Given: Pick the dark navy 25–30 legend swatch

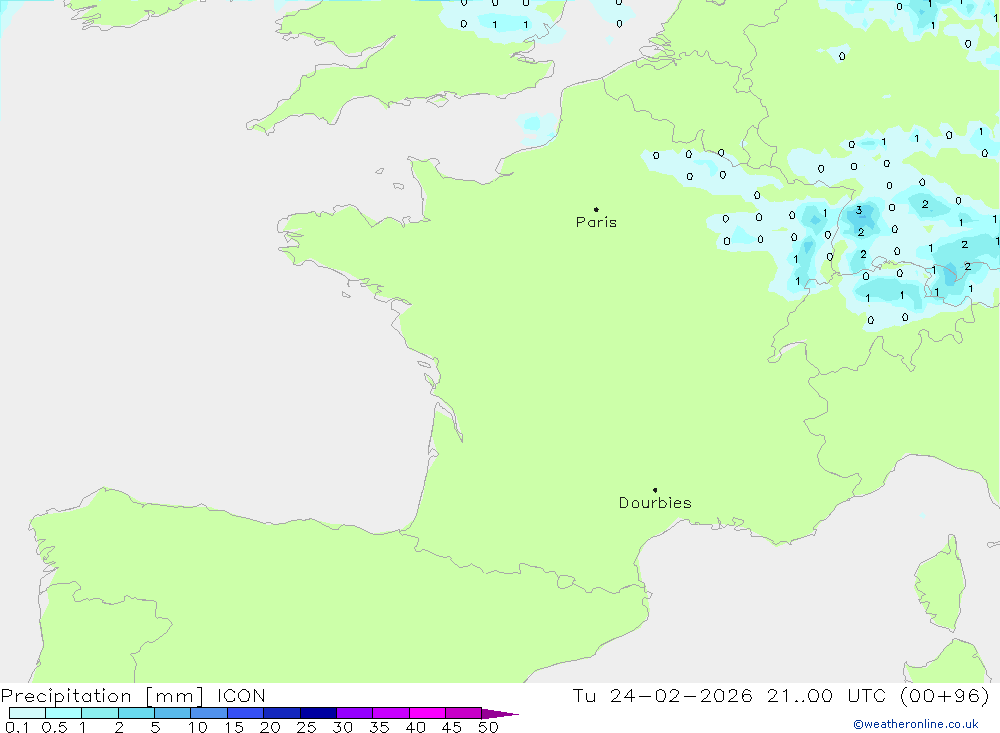Looking at the screenshot, I should [318, 713].
